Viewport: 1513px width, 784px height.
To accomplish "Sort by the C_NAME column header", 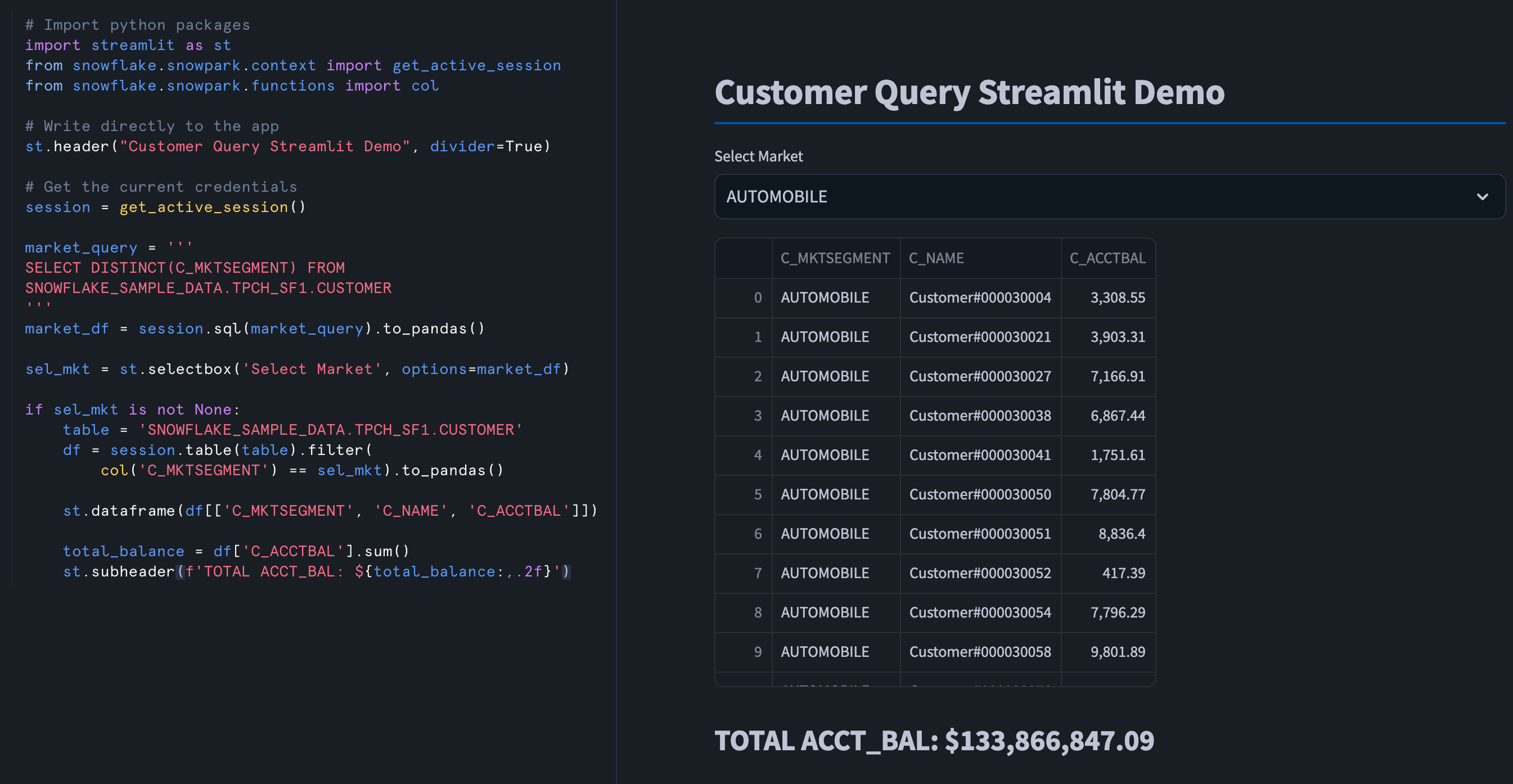I will (936, 258).
